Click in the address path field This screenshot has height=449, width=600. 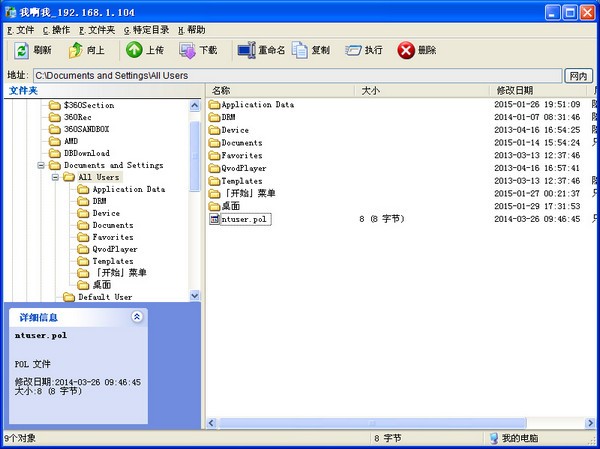click(x=297, y=76)
